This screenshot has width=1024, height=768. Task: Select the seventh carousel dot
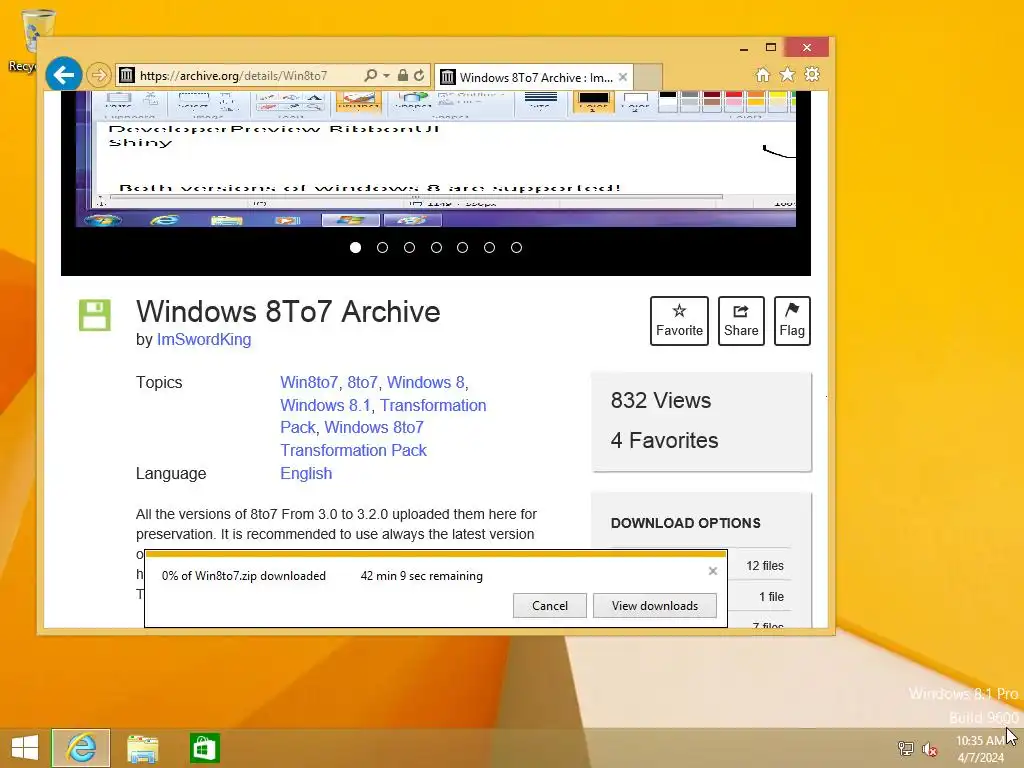[x=517, y=248]
